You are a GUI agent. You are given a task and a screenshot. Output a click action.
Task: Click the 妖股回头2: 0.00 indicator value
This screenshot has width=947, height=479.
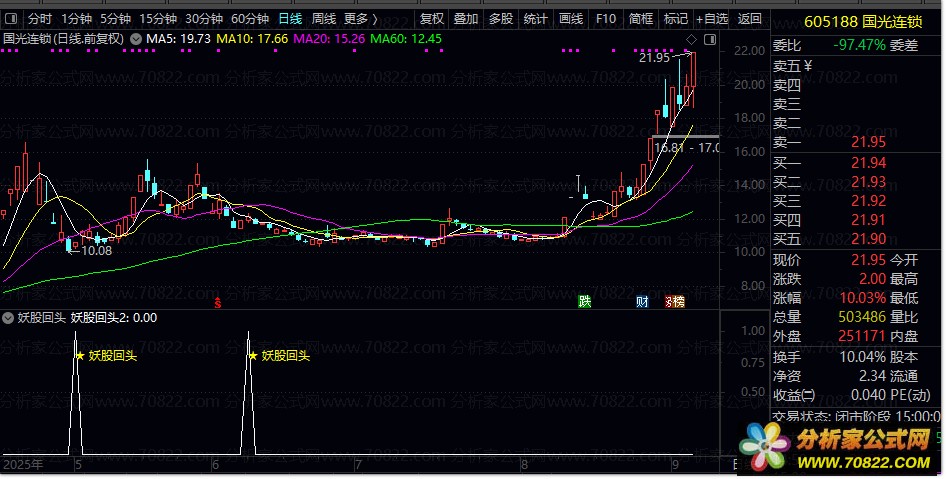pos(114,318)
